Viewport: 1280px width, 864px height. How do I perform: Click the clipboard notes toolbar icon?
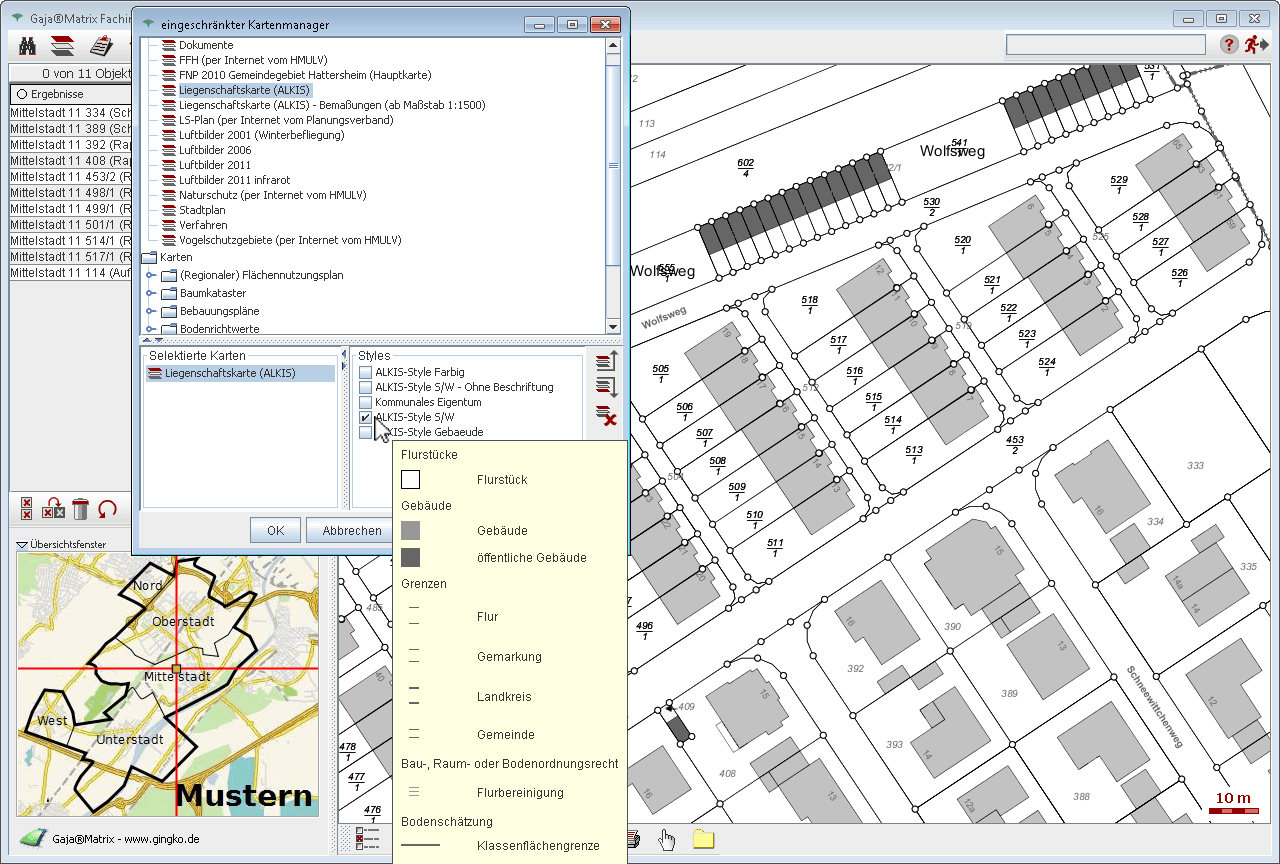(101, 45)
